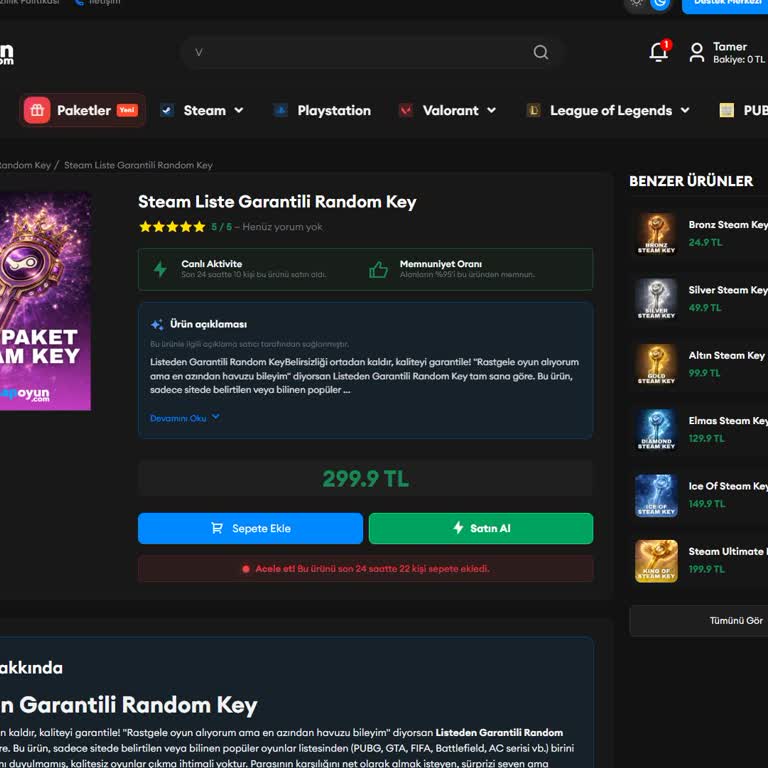Click the five-star rating stars
The height and width of the screenshot is (768, 768).
click(172, 227)
